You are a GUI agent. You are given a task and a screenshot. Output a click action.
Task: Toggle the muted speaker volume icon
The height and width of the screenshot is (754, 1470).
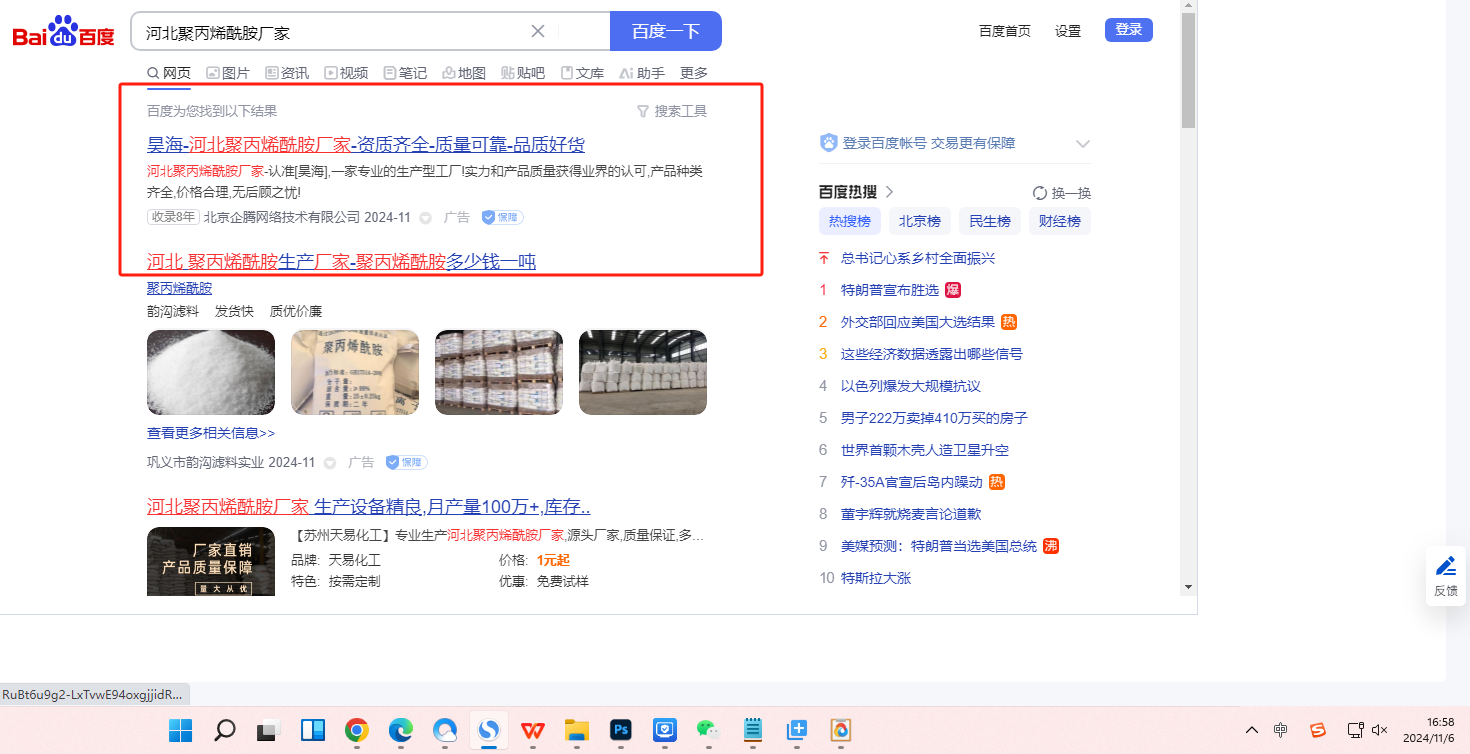pyautogui.click(x=1380, y=730)
